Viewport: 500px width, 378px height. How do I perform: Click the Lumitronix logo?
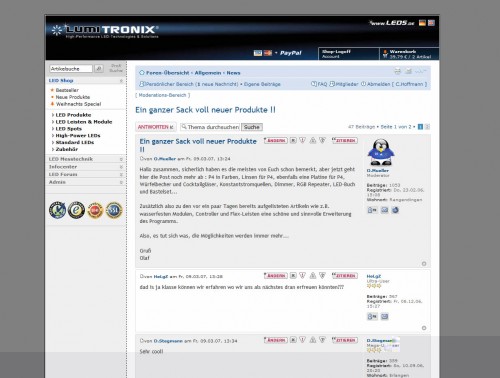(105, 31)
